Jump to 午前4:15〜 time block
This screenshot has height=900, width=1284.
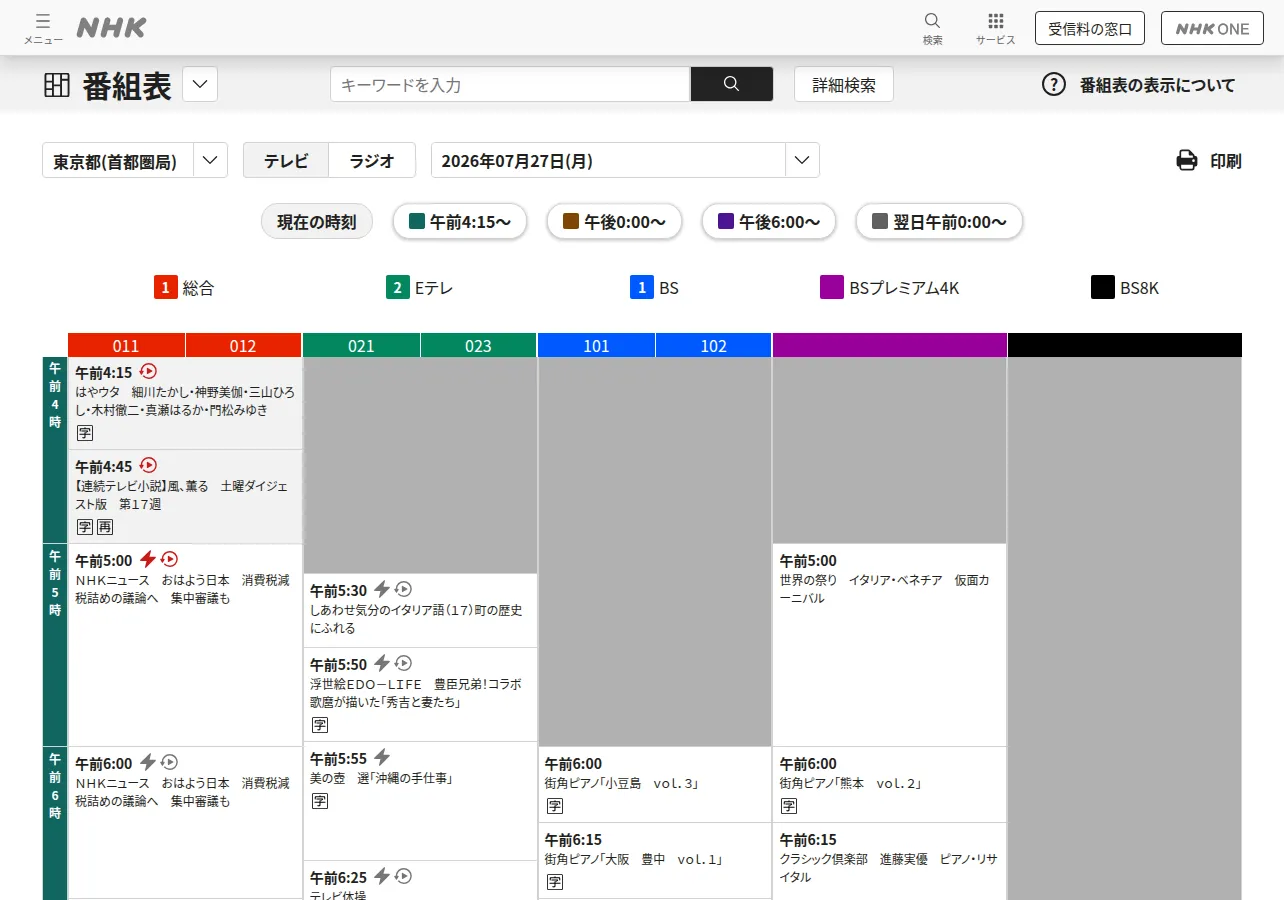(461, 222)
